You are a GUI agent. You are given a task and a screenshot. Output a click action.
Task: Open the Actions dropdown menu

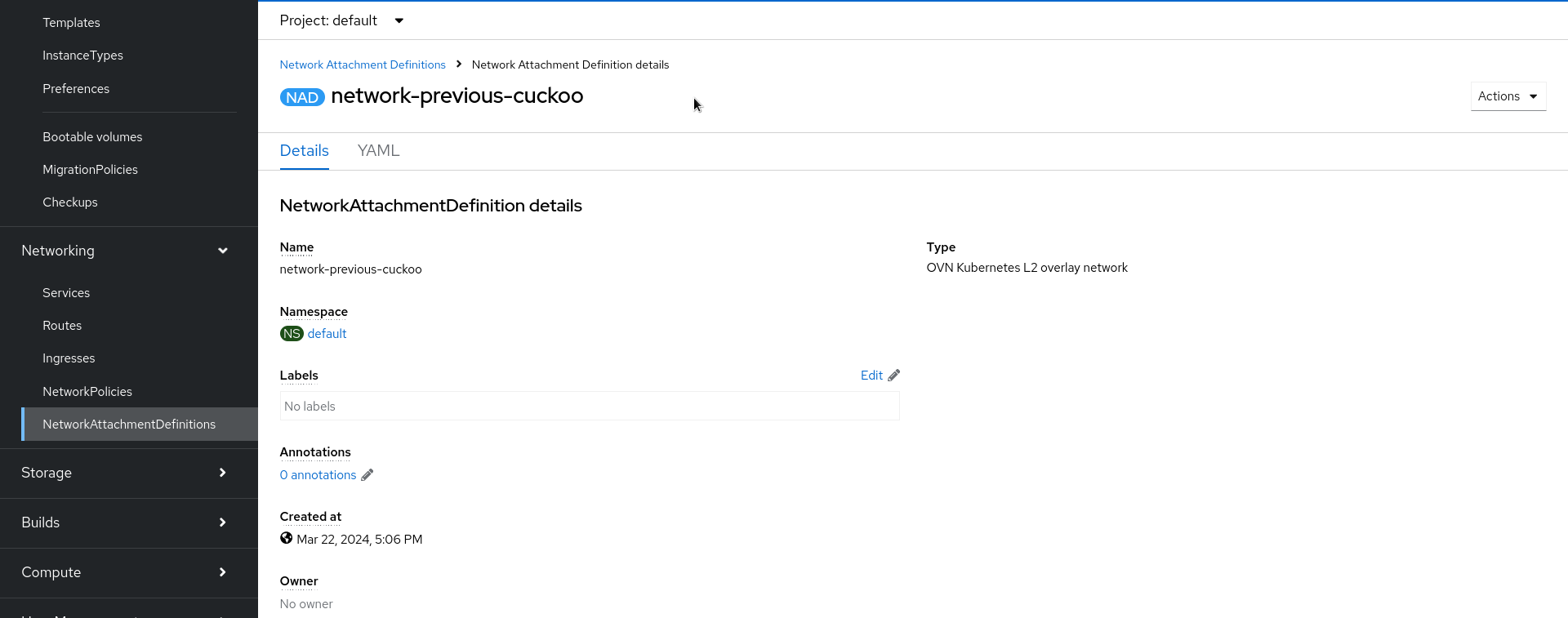tap(1508, 96)
